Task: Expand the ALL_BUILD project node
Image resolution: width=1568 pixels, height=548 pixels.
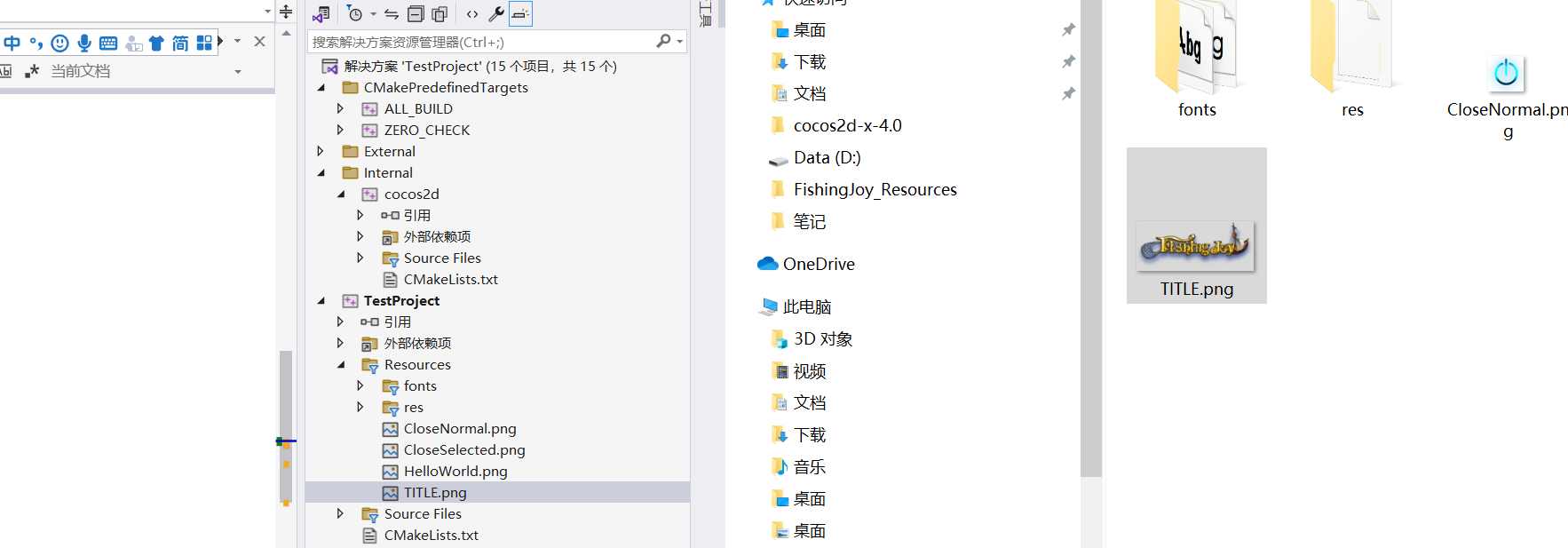Action: tap(340, 108)
